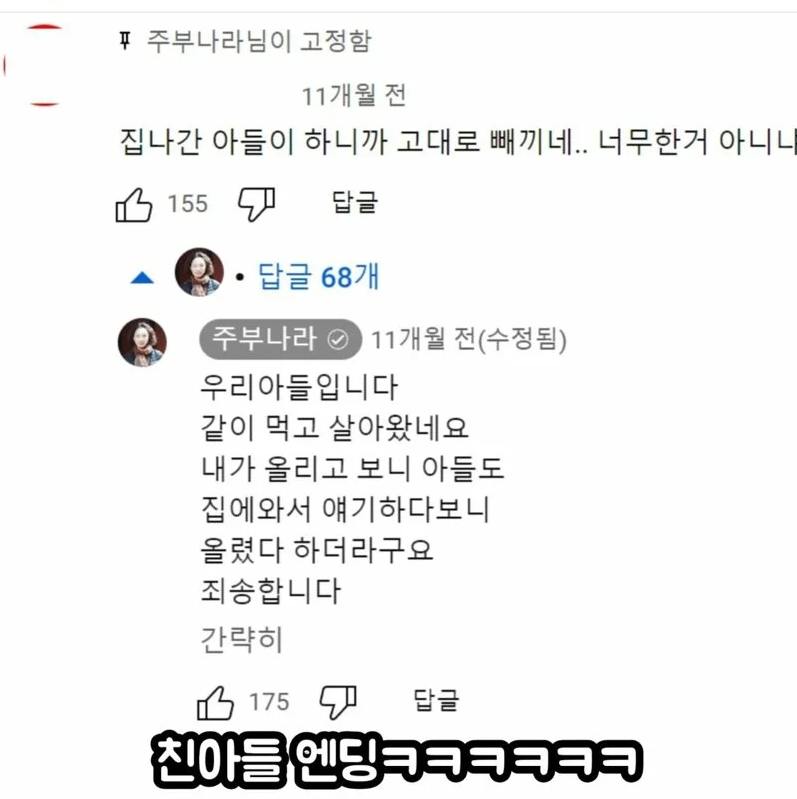The height and width of the screenshot is (799, 797).
Task: Open the pinned comment's 11개월 전 timestamp
Action: [354, 96]
